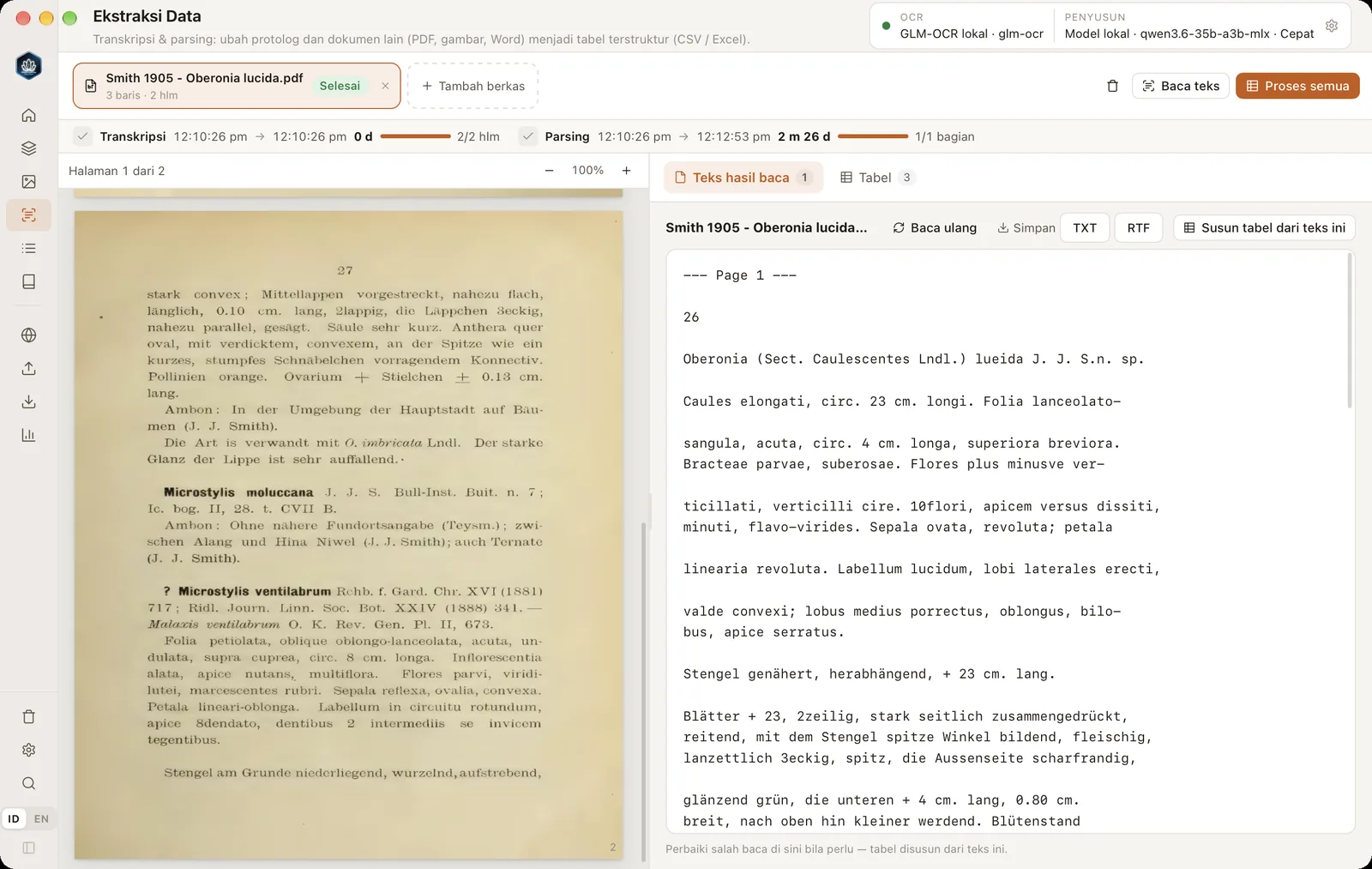Switch language to EN

click(x=41, y=819)
